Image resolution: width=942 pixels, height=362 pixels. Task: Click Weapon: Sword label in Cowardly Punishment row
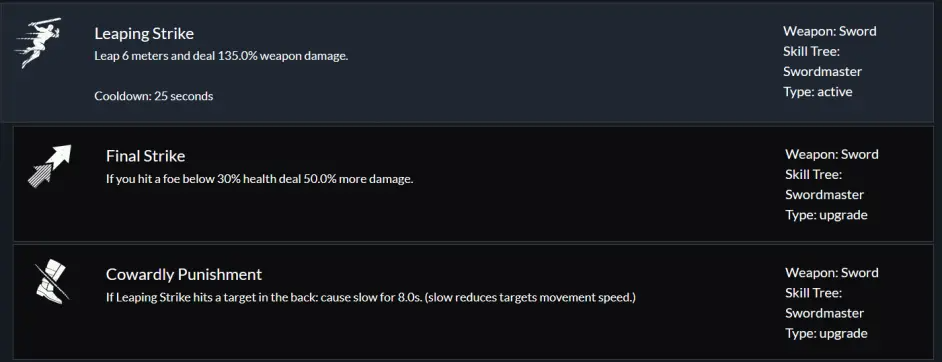pos(831,273)
